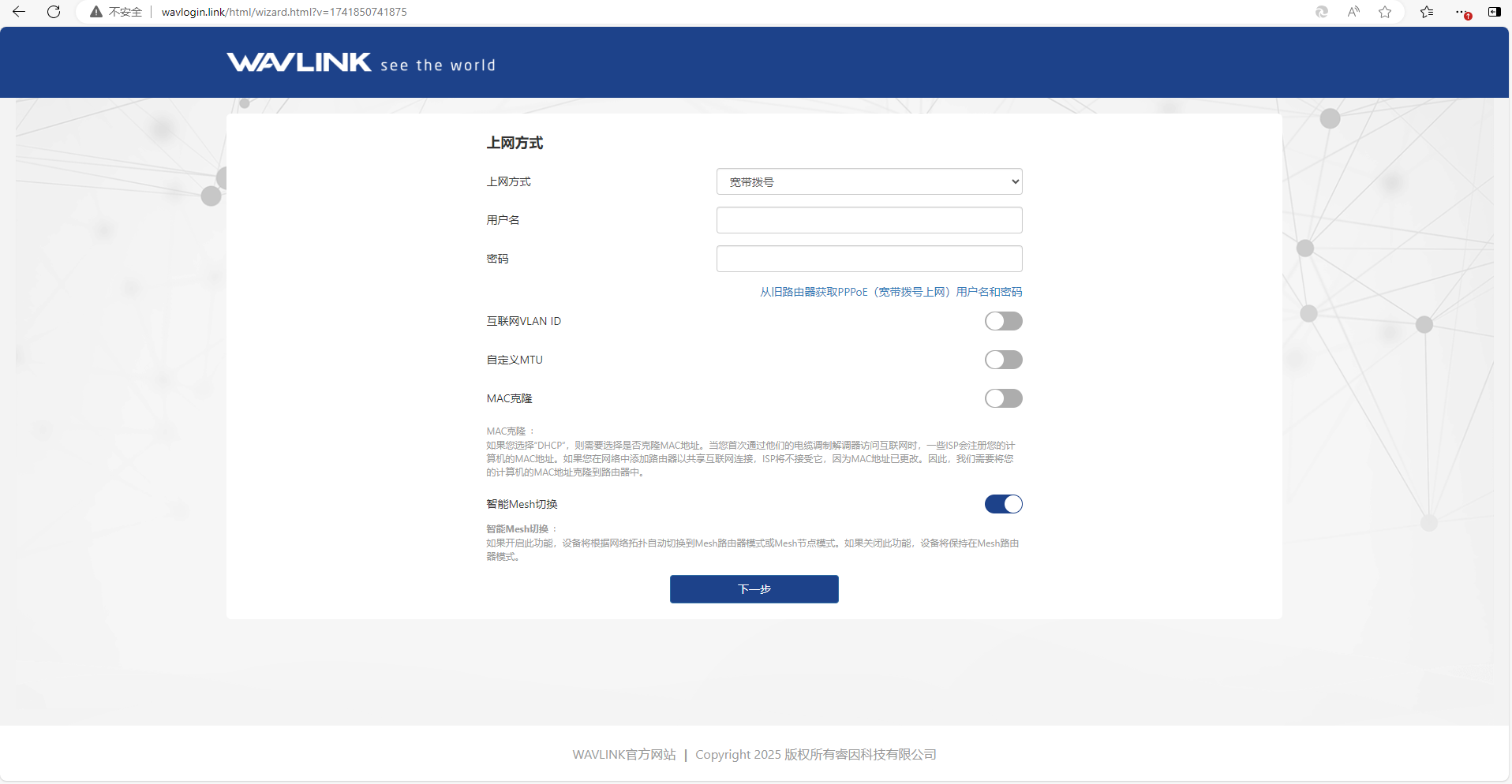Click the 密码 input field
This screenshot has height=784, width=1512.
coord(868,258)
